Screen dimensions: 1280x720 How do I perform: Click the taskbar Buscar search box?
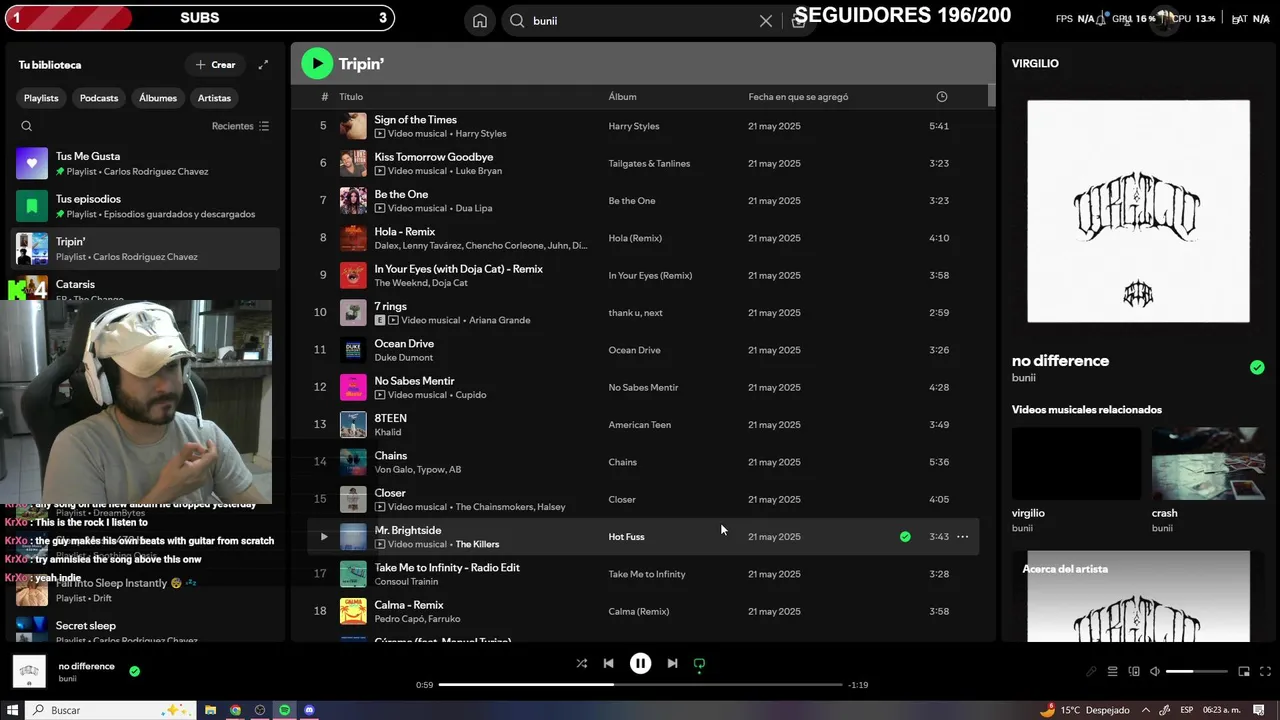[111, 710]
